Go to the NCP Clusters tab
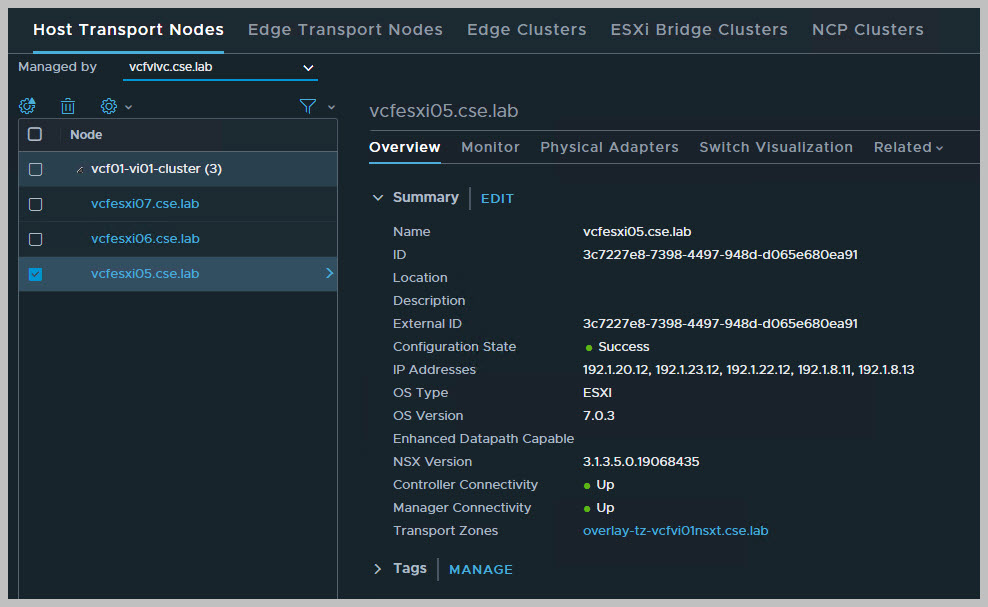988x607 pixels. click(867, 29)
